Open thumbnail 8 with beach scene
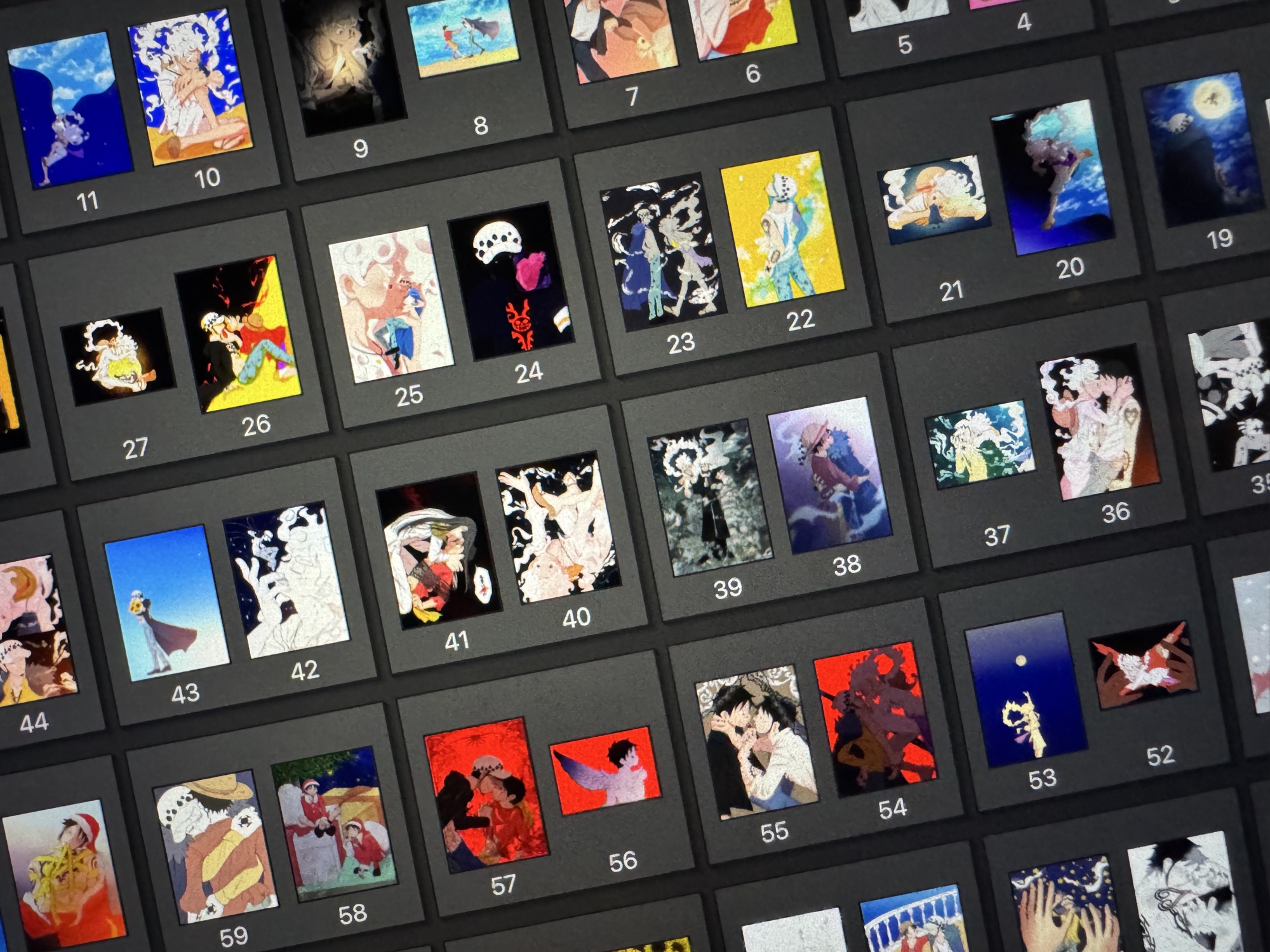The height and width of the screenshot is (952, 1270). point(463,39)
